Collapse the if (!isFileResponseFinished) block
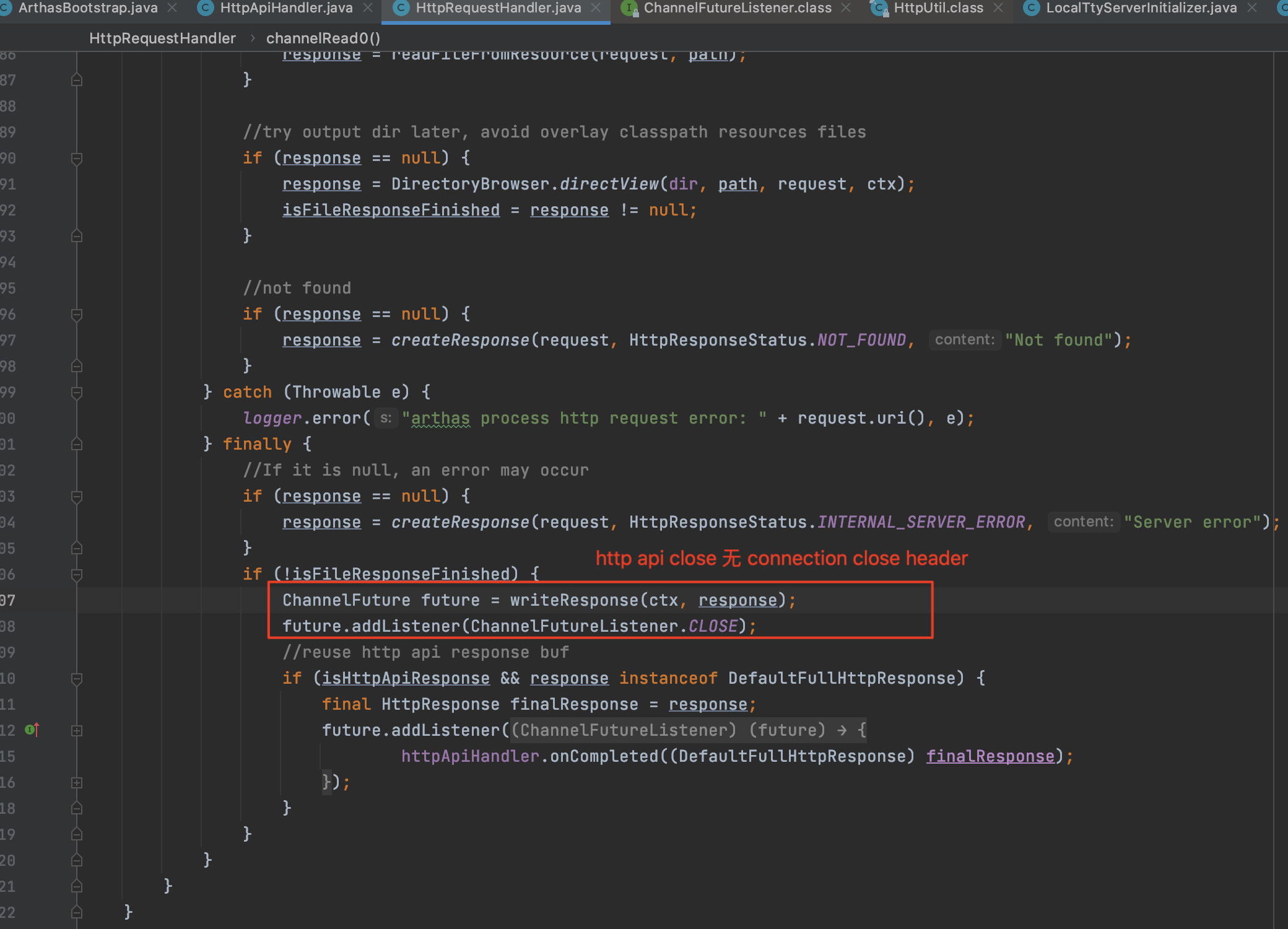This screenshot has height=929, width=1288. coord(77,575)
